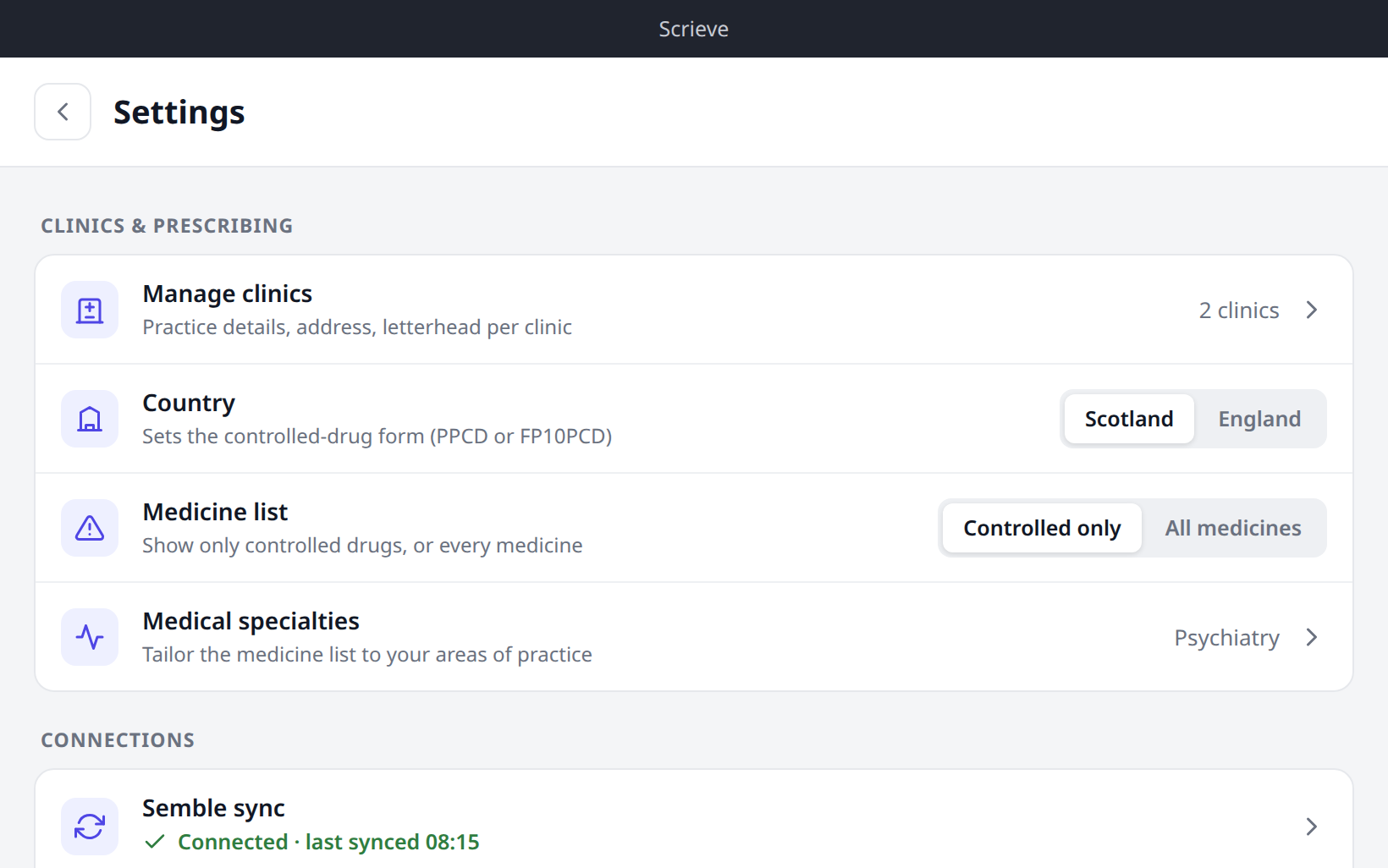The width and height of the screenshot is (1388, 868).
Task: Open Manage clinics via its chevron
Action: 1312,310
